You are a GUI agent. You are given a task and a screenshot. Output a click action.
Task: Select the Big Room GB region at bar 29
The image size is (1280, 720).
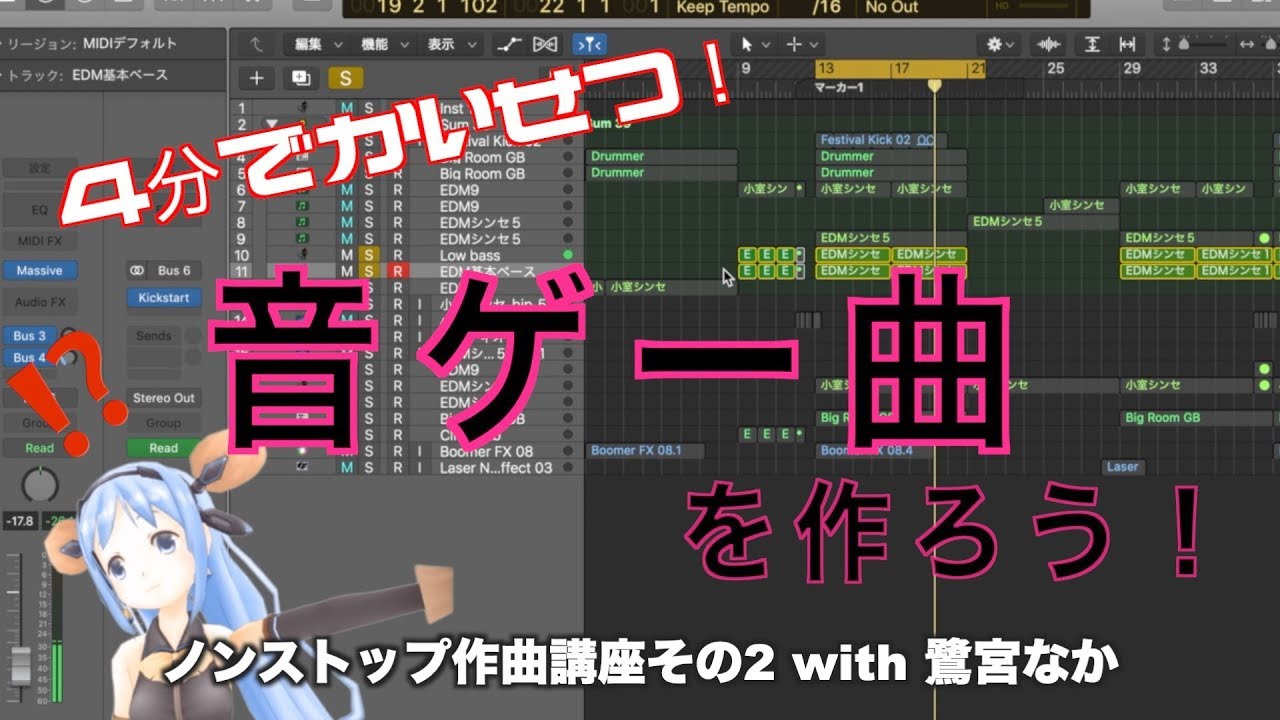[1197, 418]
